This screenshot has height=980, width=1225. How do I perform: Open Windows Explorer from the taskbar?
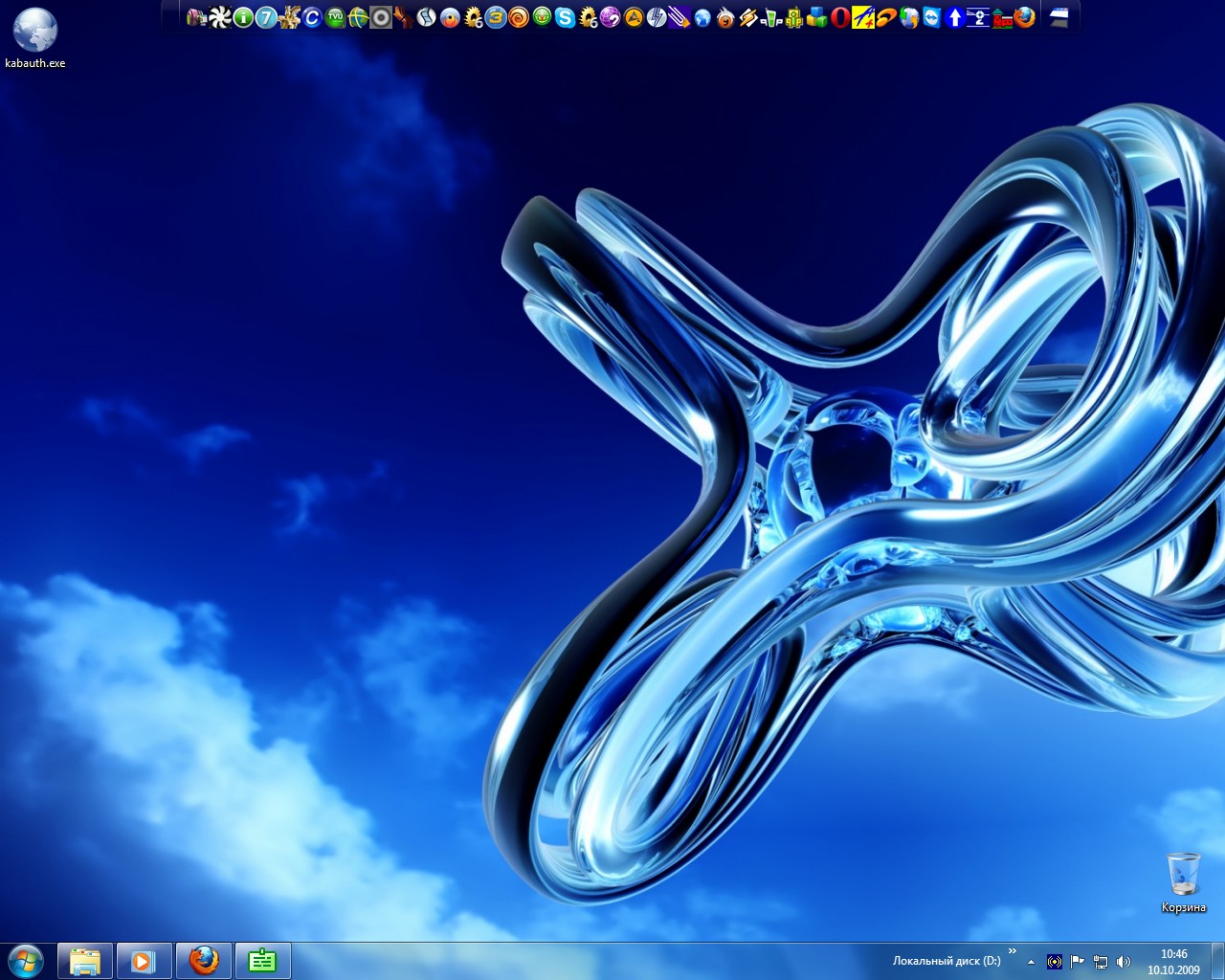[85, 961]
